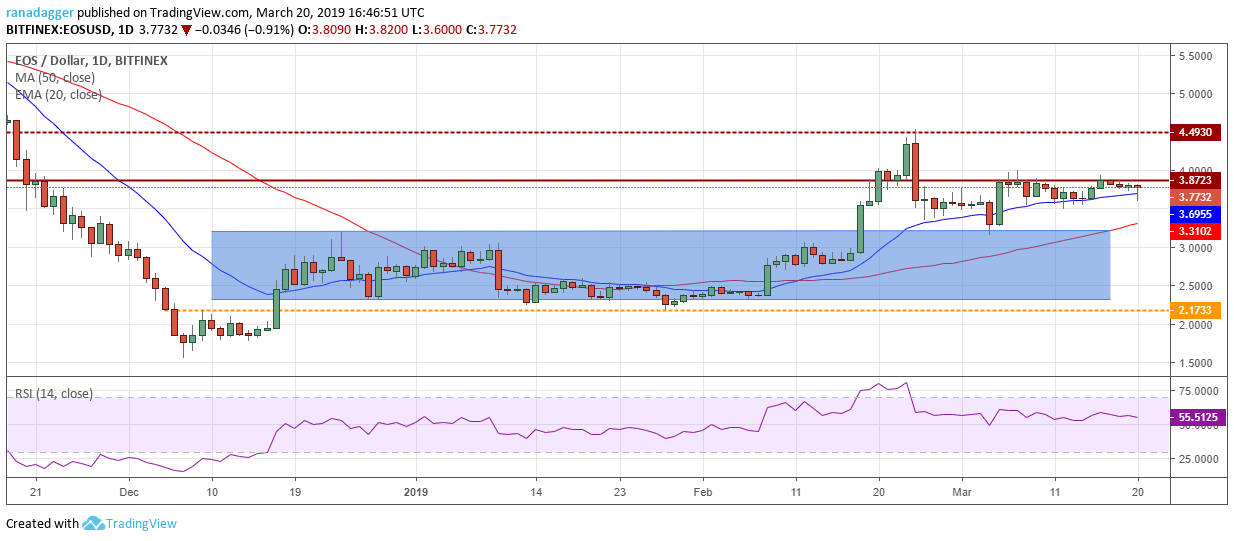Select the MA (50, close) indicator legend
The height and width of the screenshot is (541, 1234).
point(57,78)
